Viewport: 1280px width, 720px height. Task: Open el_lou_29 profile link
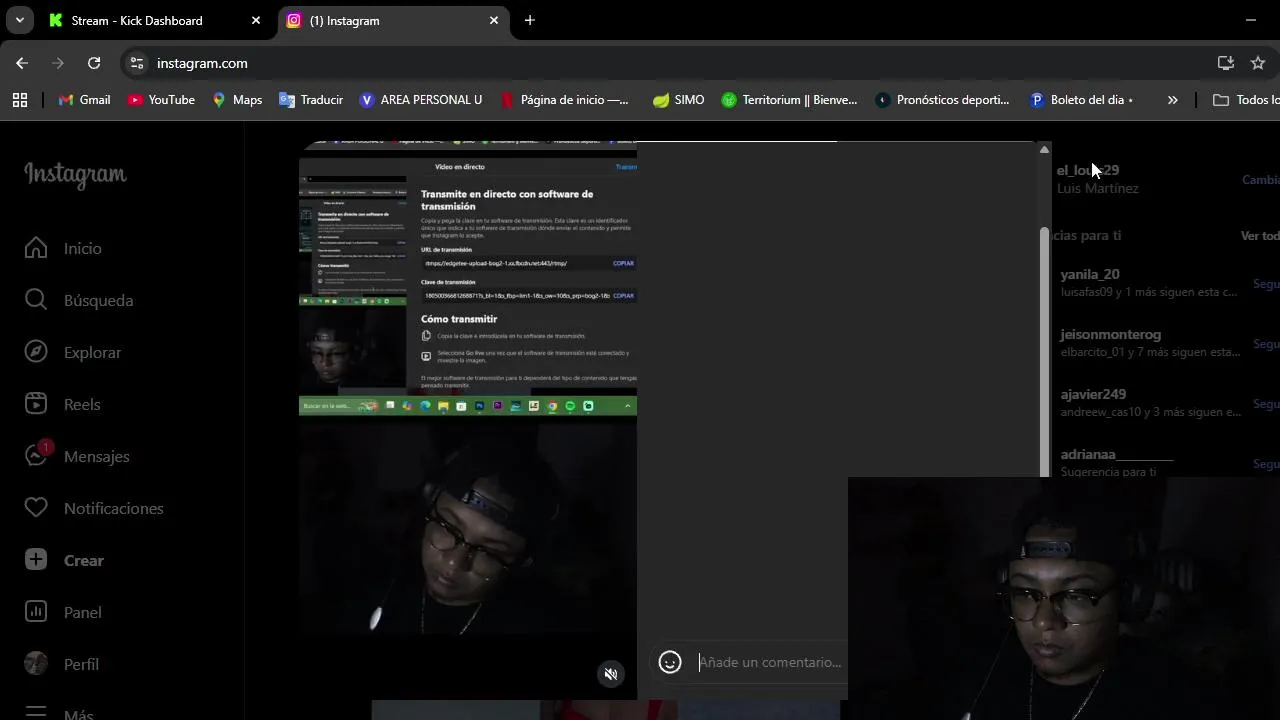point(1088,170)
